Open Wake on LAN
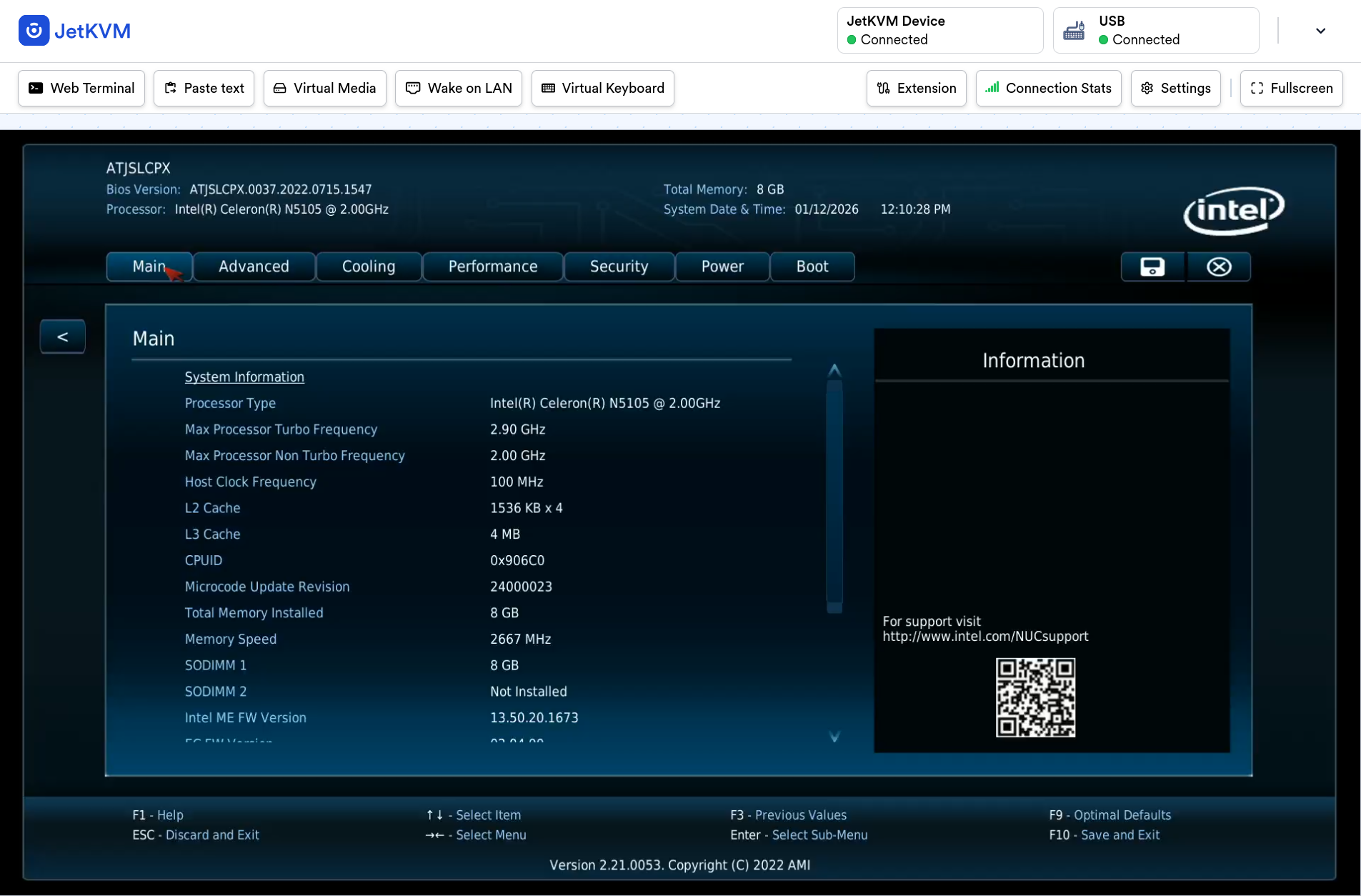This screenshot has height=896, width=1361. (459, 88)
